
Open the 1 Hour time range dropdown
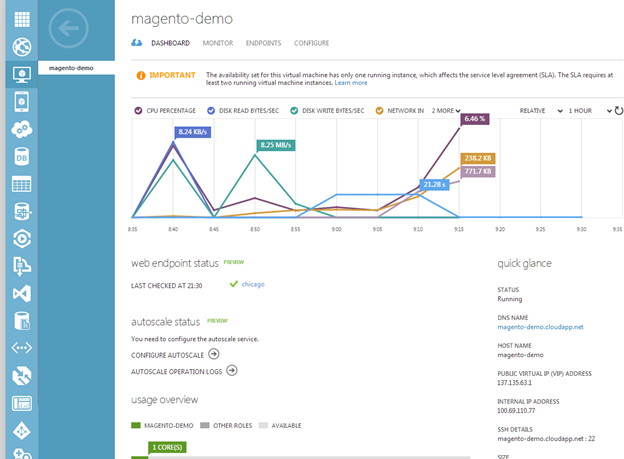pyautogui.click(x=589, y=110)
